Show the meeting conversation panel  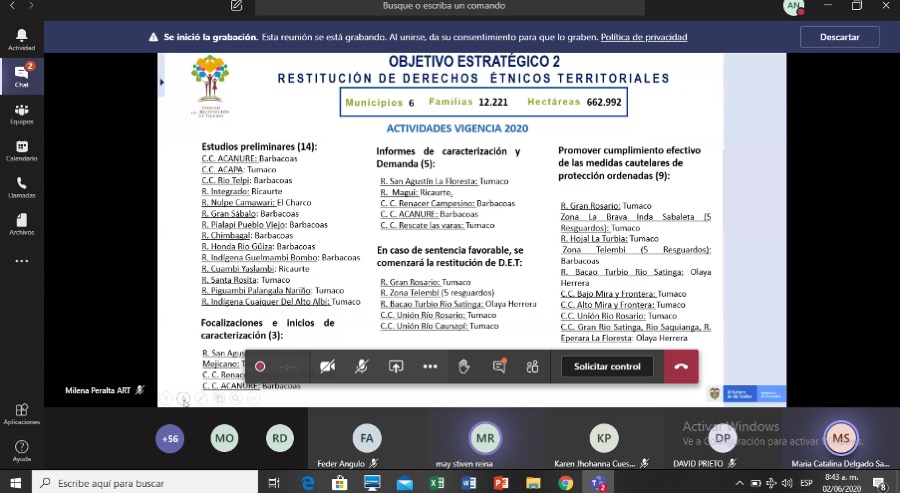coord(499,366)
